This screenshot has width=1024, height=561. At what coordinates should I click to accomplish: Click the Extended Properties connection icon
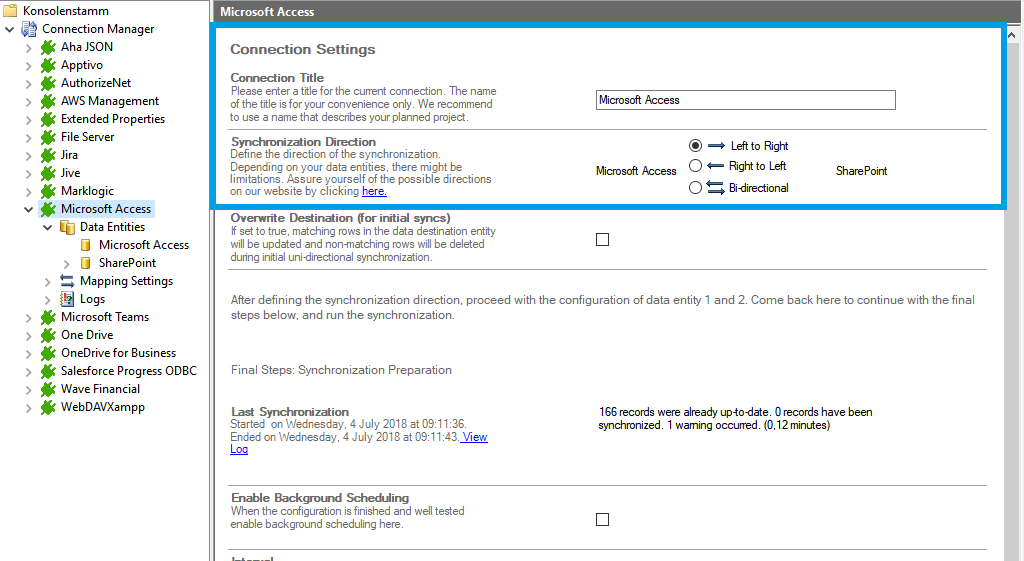tap(48, 119)
